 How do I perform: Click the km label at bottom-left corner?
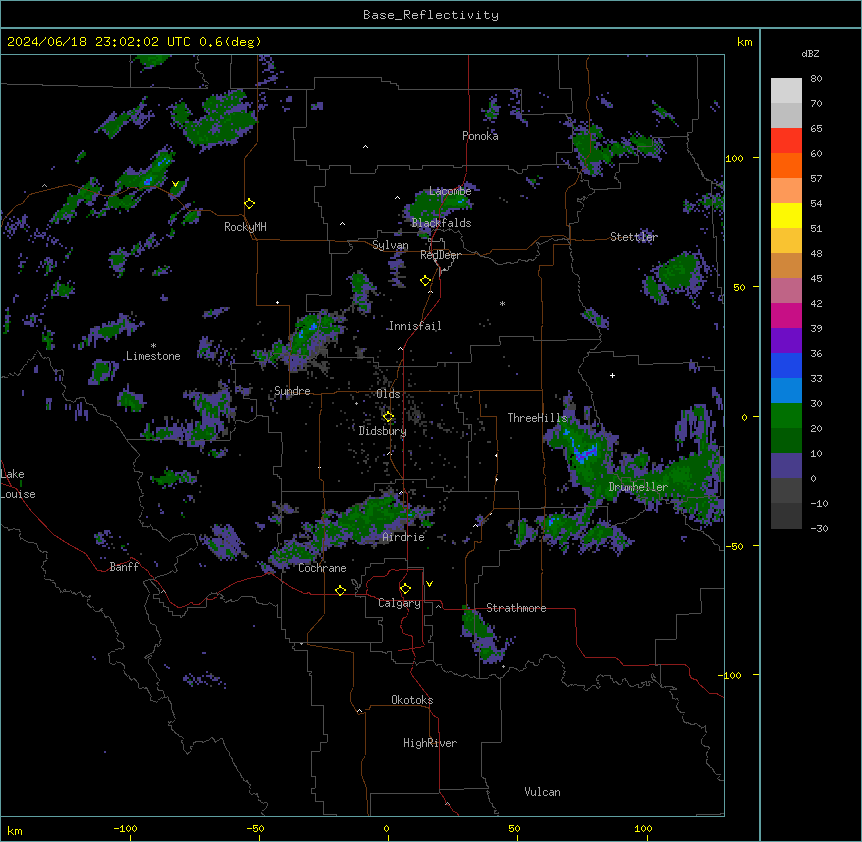tap(15, 831)
